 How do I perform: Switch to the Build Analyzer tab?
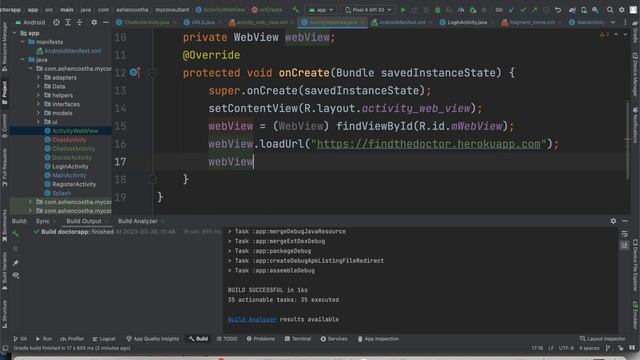tap(138, 221)
